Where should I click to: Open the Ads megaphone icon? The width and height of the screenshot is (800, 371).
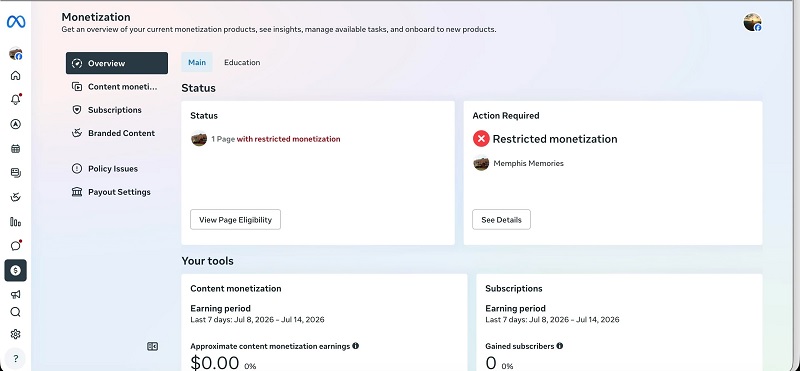[16, 294]
